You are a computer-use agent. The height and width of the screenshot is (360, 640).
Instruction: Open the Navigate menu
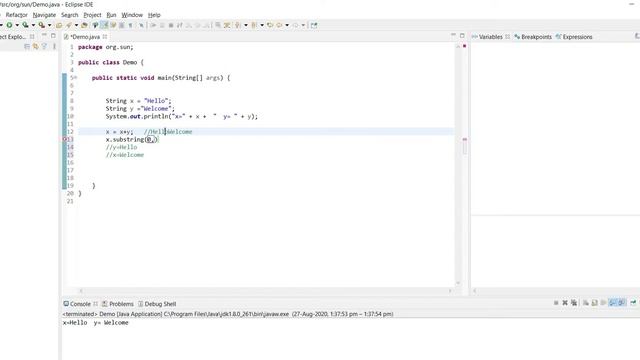[x=44, y=15]
